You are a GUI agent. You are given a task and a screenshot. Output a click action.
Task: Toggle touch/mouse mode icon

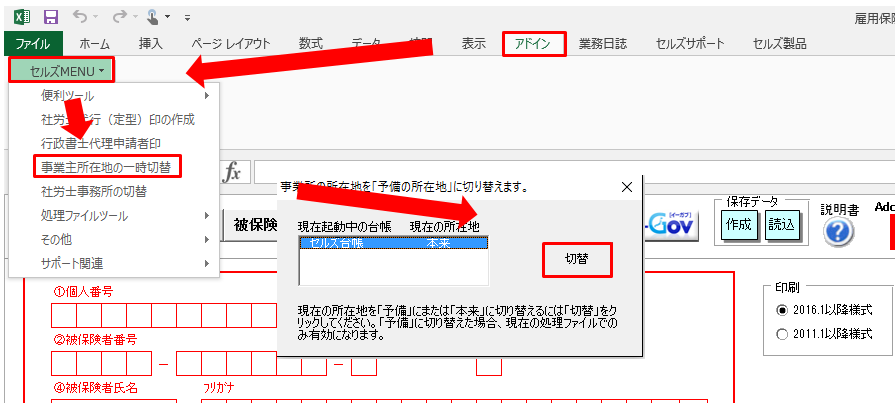click(x=153, y=18)
